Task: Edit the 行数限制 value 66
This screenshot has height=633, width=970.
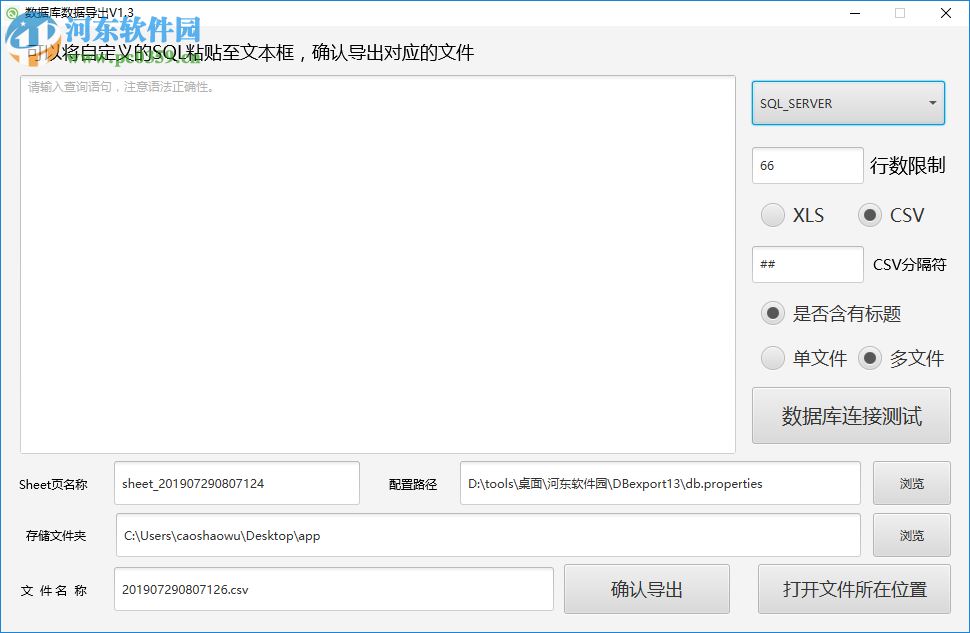Action: (x=807, y=164)
